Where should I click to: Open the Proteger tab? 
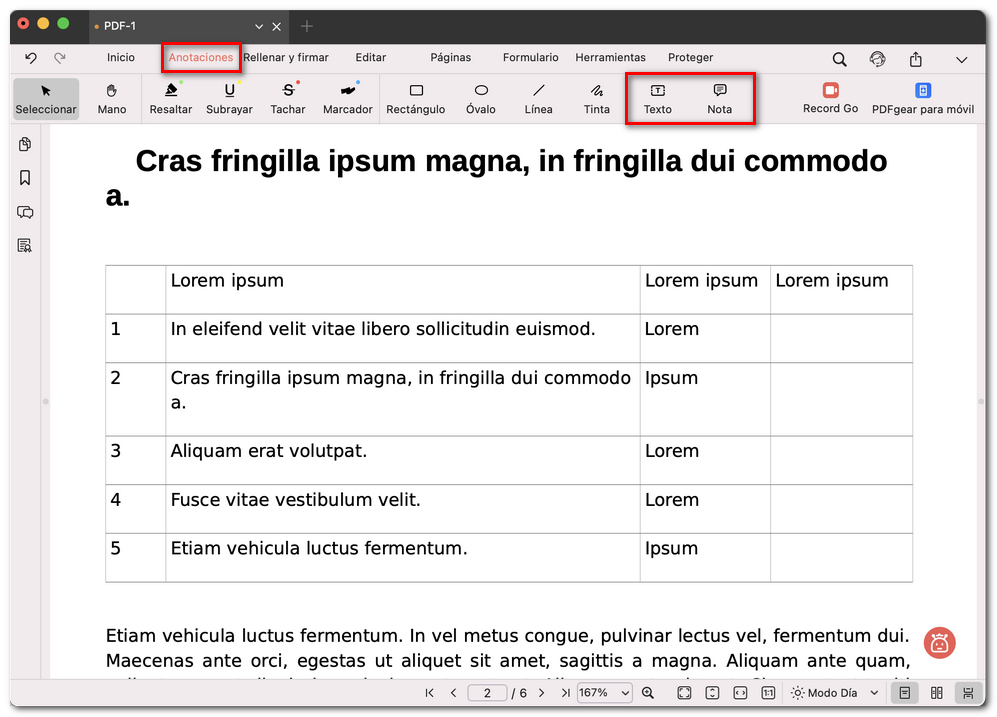(x=690, y=58)
